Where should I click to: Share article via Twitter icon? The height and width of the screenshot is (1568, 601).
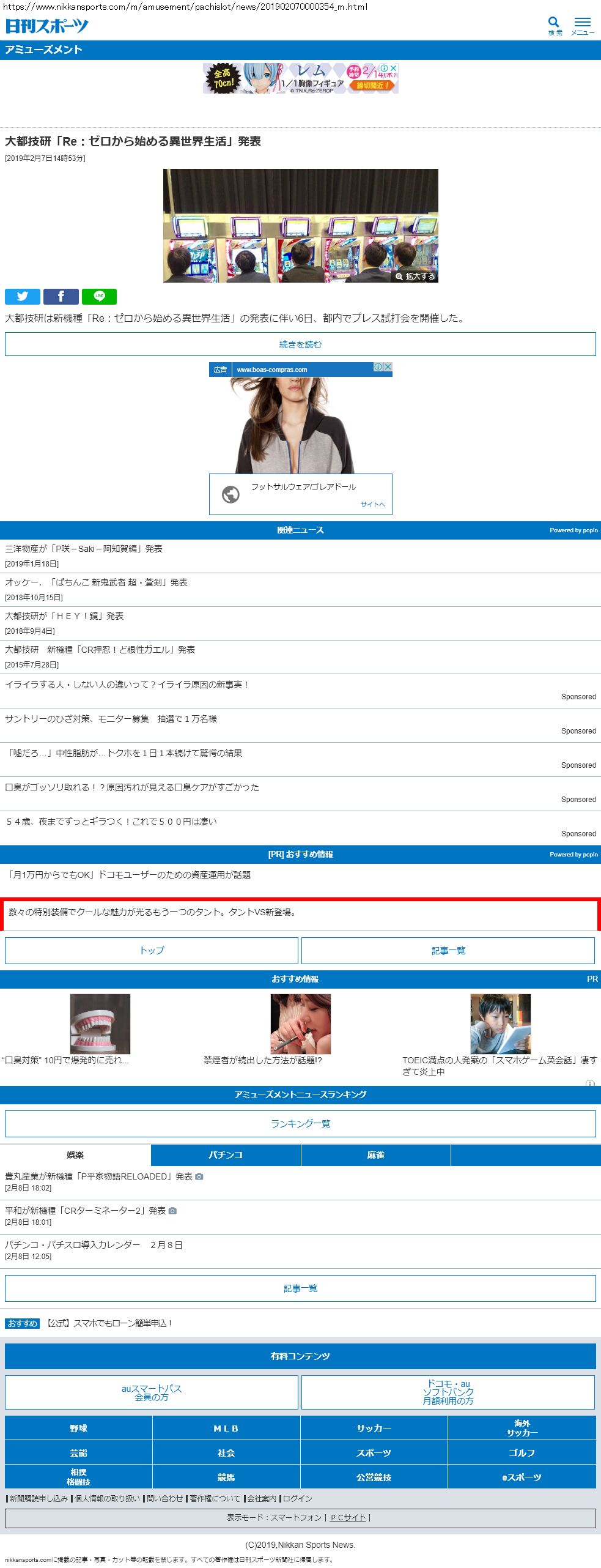tap(23, 297)
